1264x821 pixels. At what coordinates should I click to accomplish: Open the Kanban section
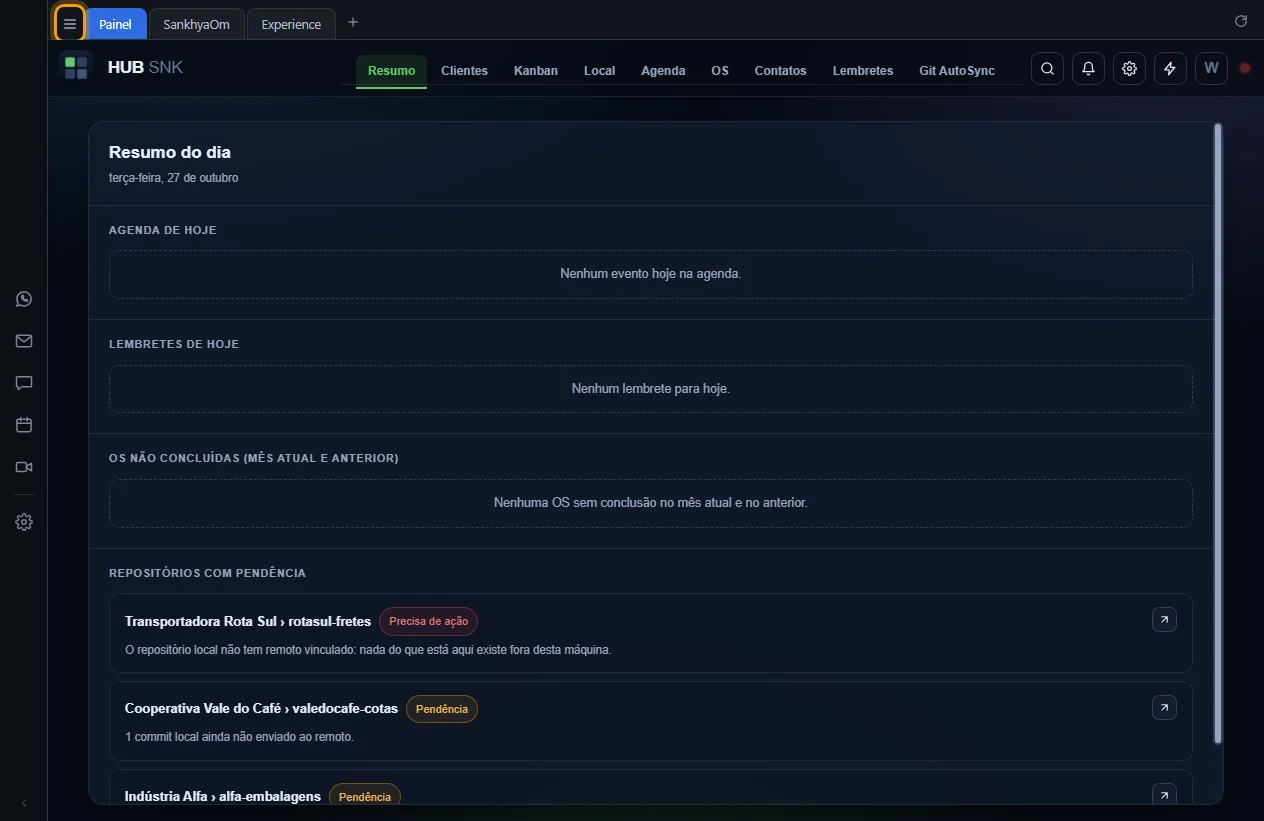point(536,71)
